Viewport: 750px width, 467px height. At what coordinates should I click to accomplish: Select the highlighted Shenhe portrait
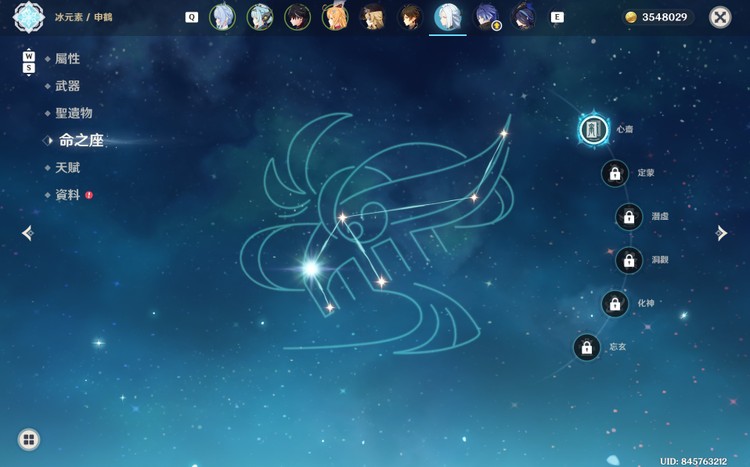tap(448, 17)
